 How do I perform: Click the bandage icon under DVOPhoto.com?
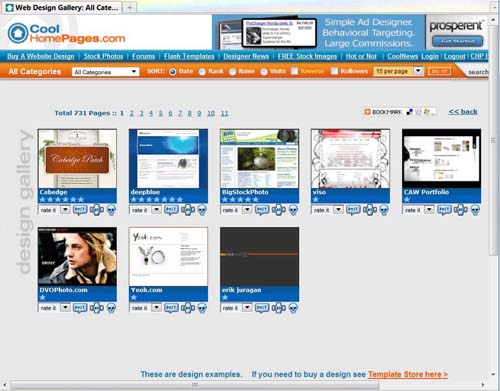tap(97, 308)
